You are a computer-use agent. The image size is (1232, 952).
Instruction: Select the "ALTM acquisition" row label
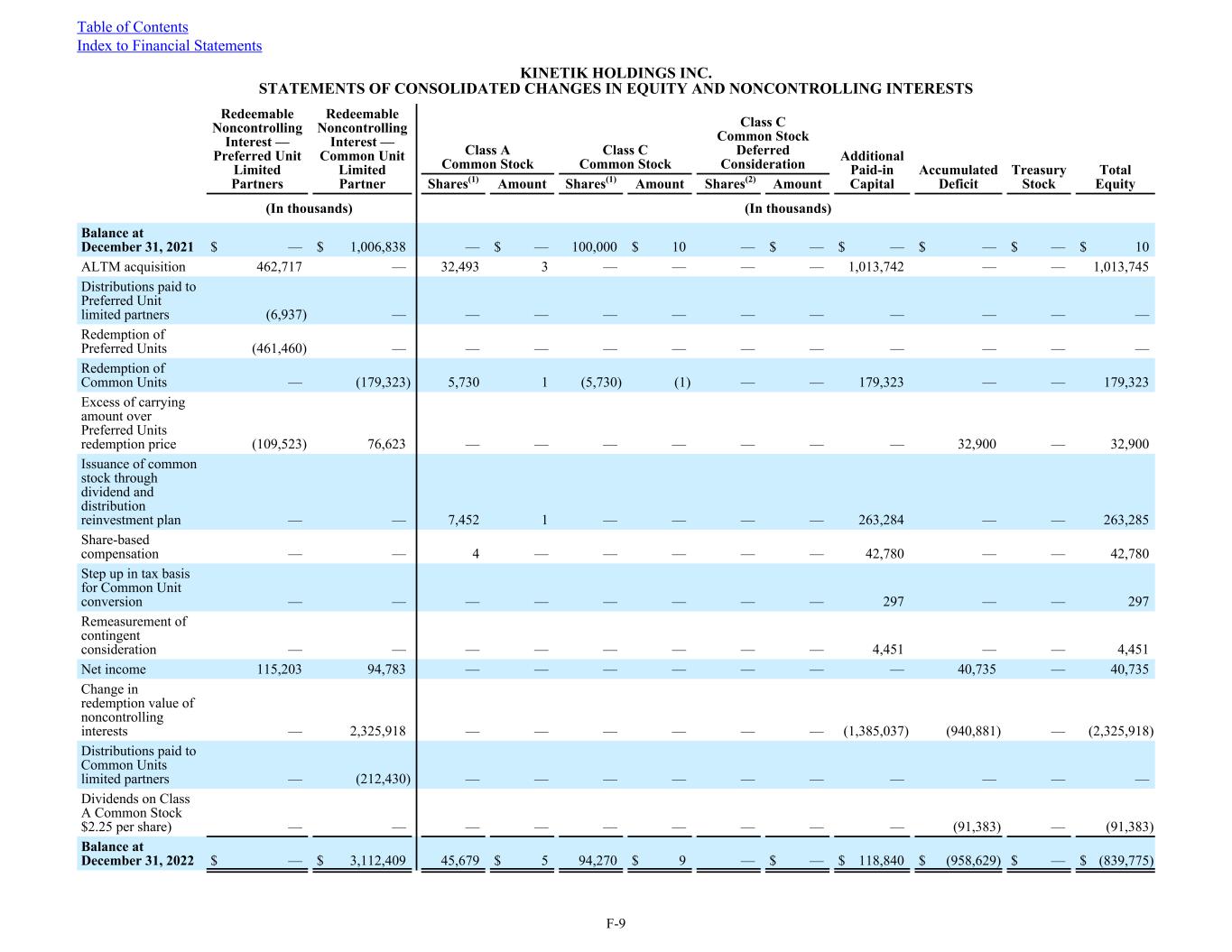tap(133, 267)
